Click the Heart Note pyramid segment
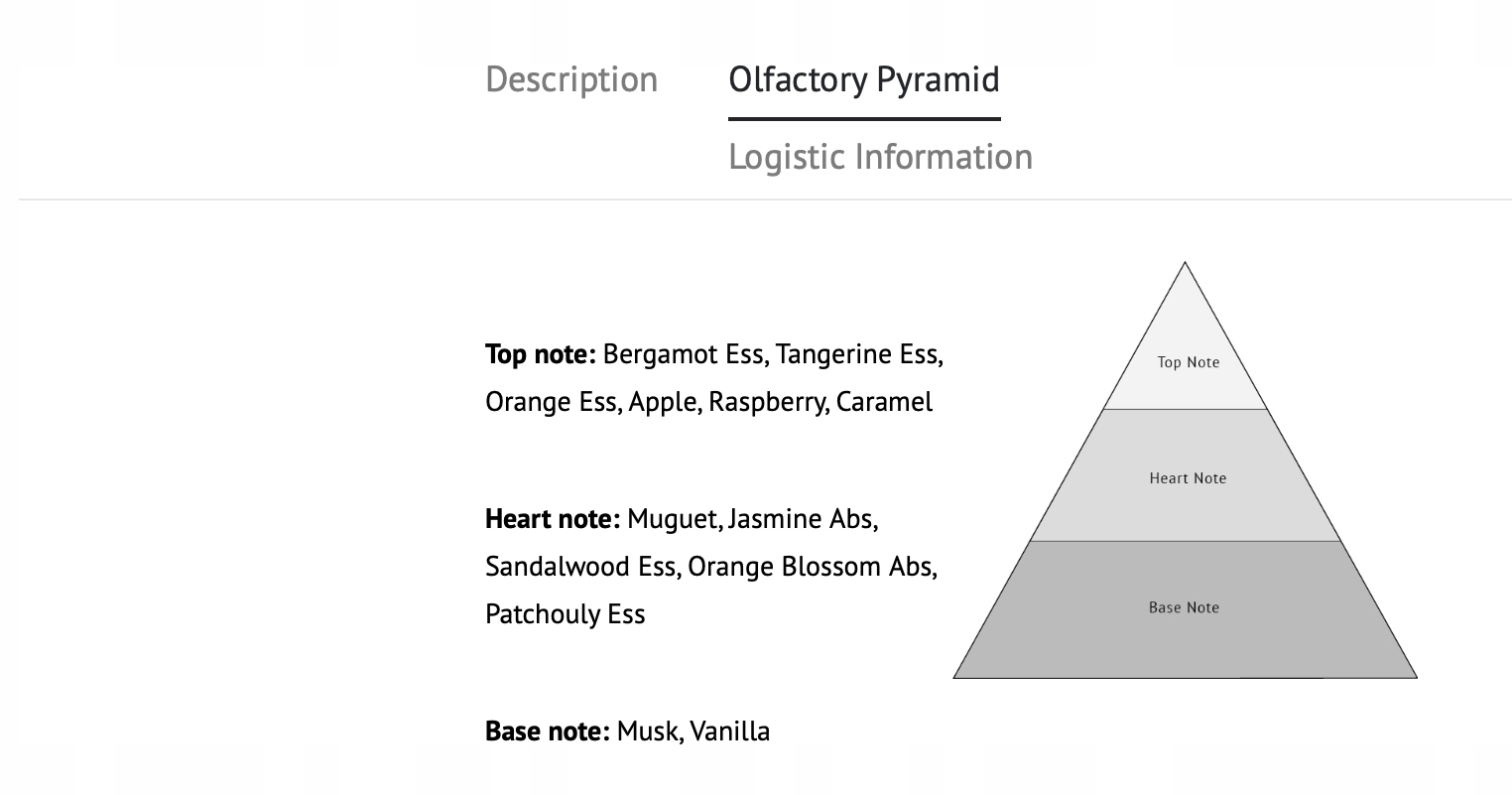The width and height of the screenshot is (1512, 795). point(1188,478)
